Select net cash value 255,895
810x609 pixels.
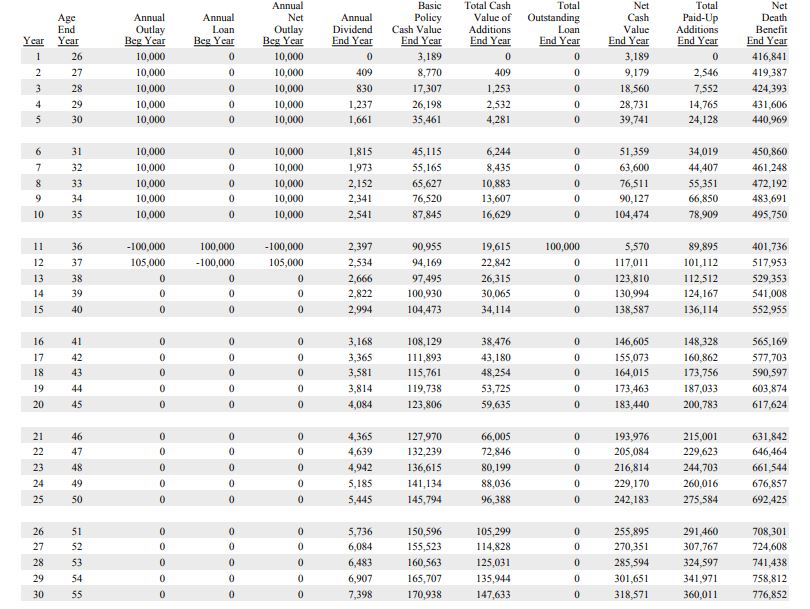(x=632, y=532)
